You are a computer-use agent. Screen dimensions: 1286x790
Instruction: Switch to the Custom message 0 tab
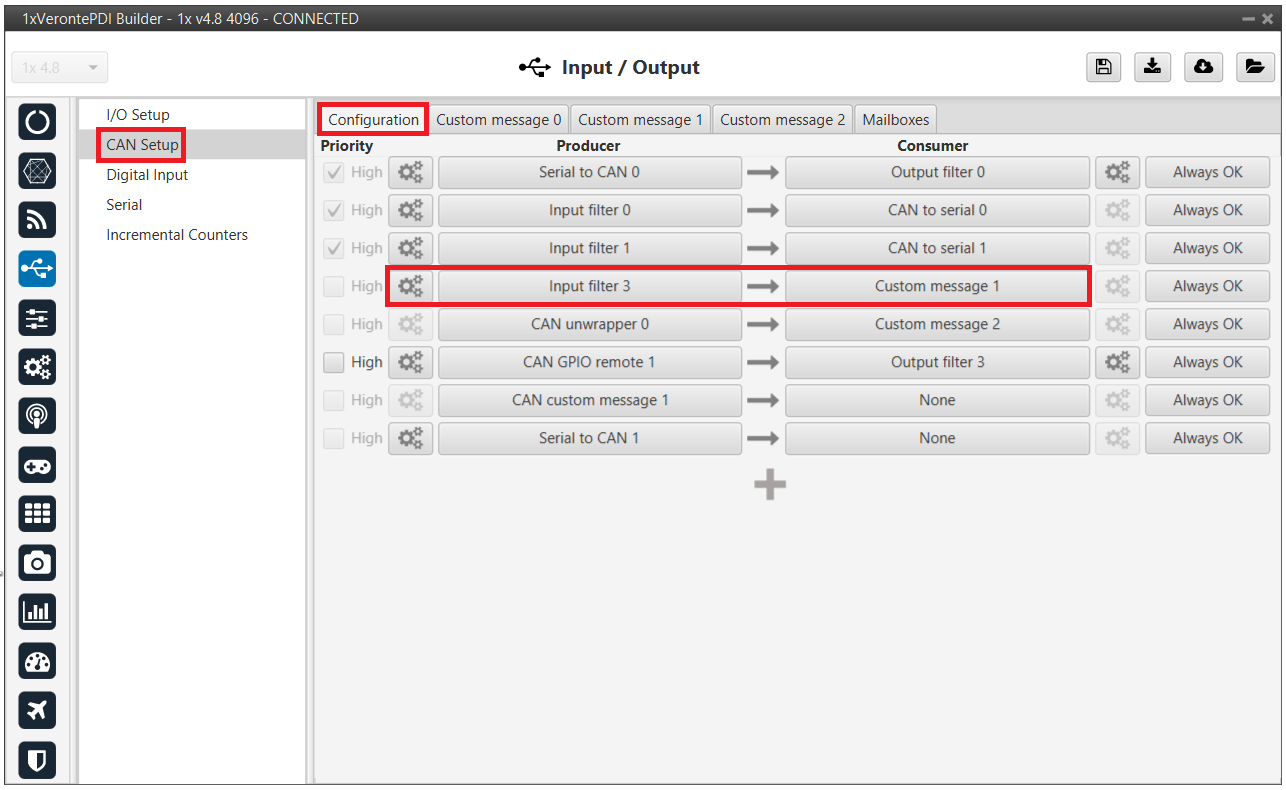[498, 120]
